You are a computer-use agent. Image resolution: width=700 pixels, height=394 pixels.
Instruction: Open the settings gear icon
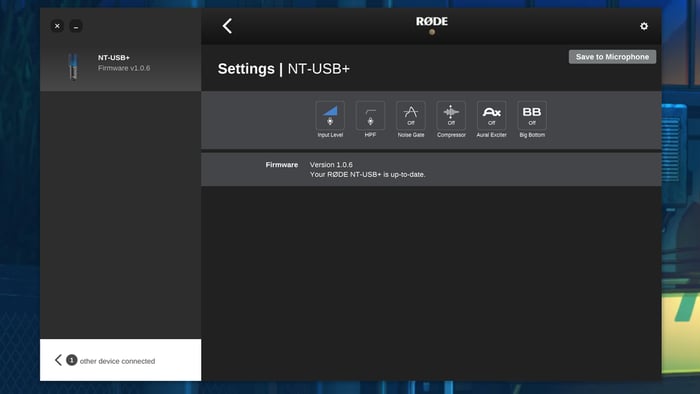[644, 26]
